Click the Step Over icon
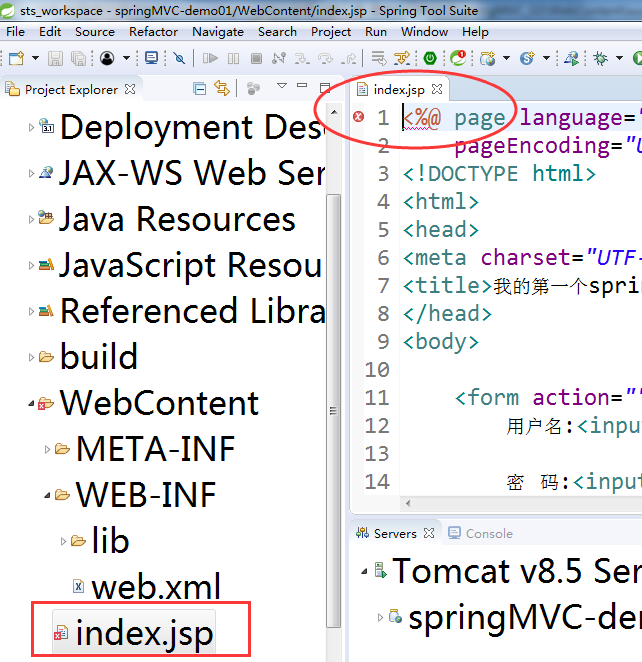 click(325, 58)
